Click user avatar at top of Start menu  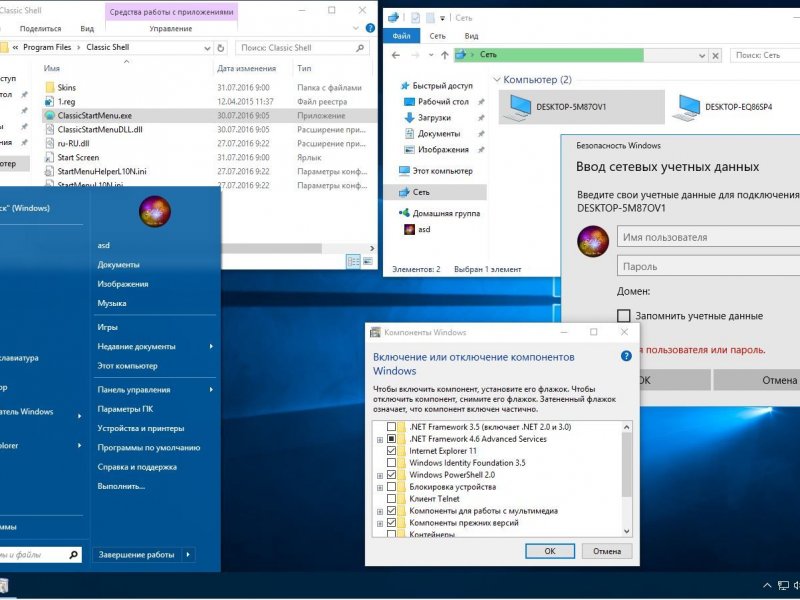[x=155, y=211]
